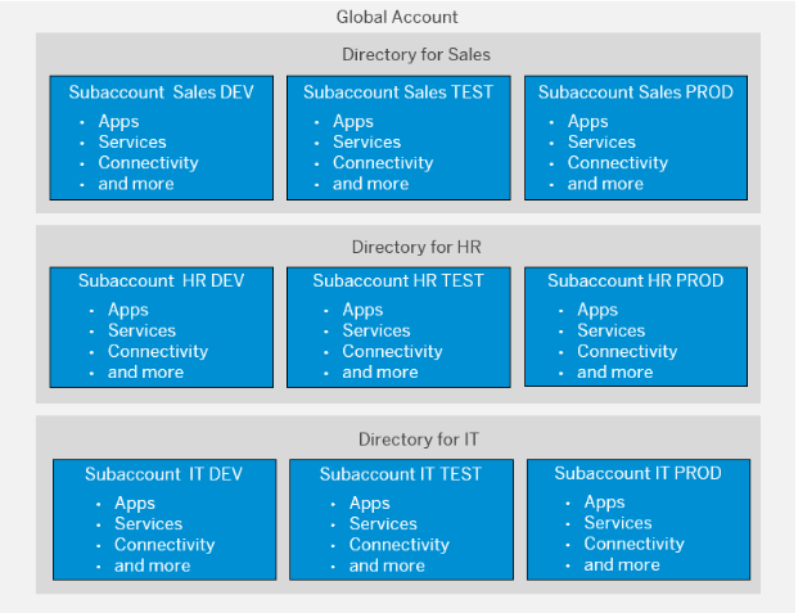Click Services in Subaccount IT PROD
This screenshot has height=613, width=796.
pos(618,523)
